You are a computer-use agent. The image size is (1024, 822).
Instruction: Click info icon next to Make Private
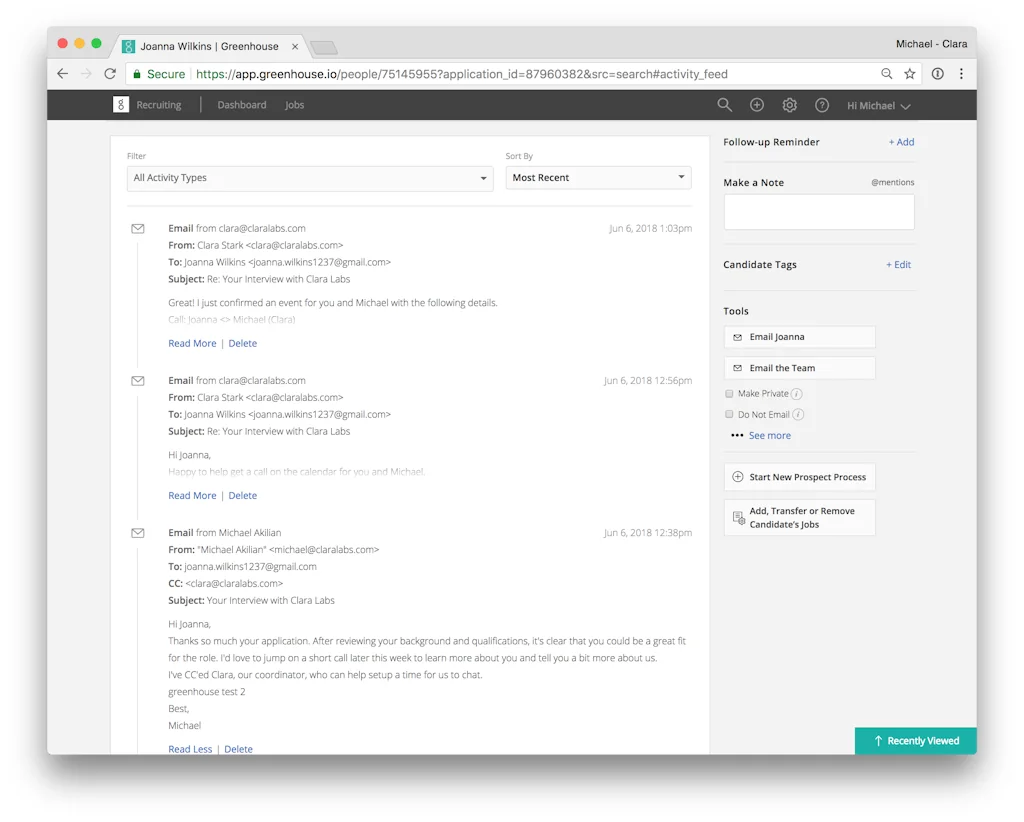797,394
